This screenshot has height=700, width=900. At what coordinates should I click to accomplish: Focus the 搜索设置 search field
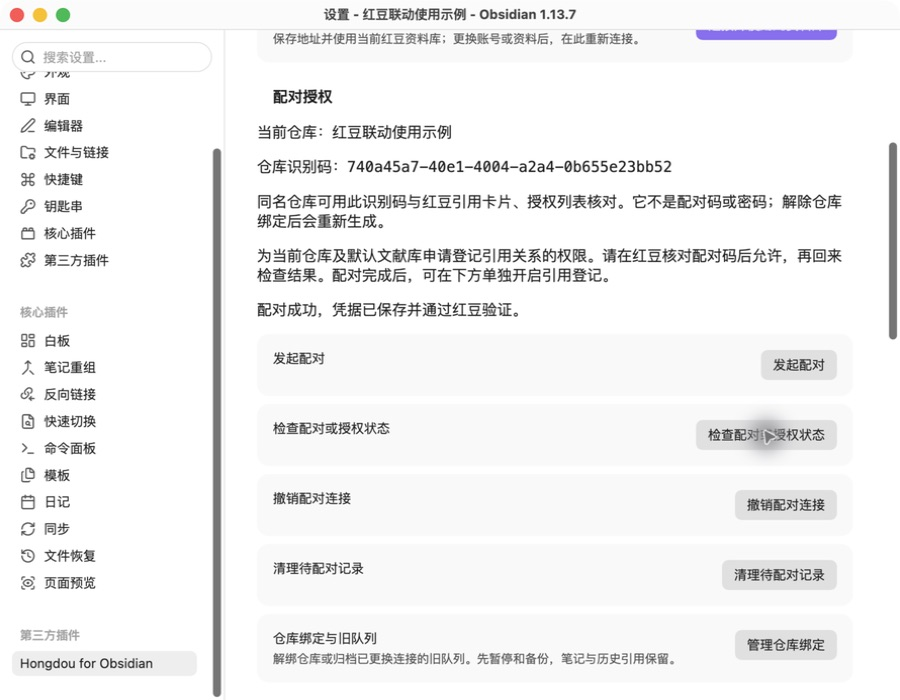point(112,57)
